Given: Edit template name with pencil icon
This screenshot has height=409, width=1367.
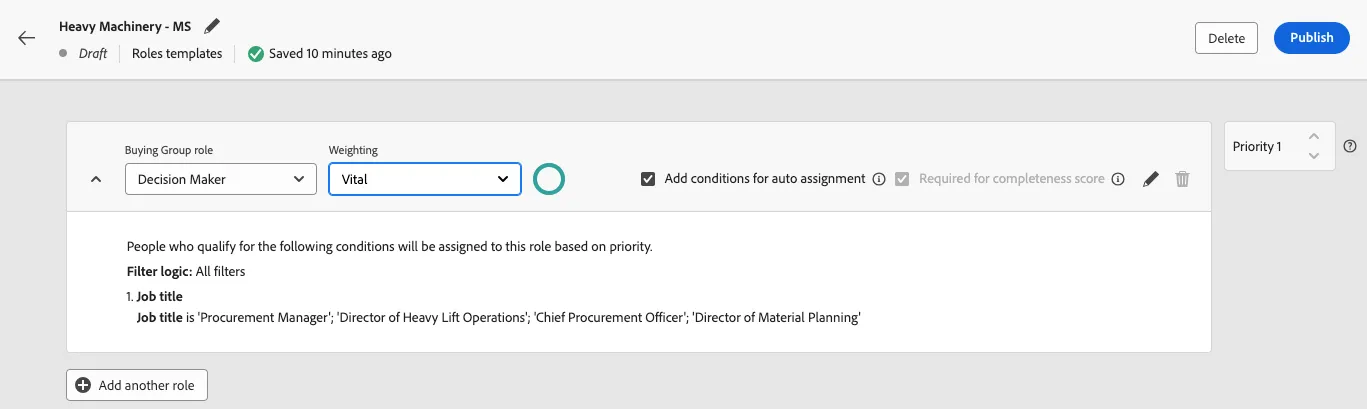Looking at the screenshot, I should coord(211,26).
